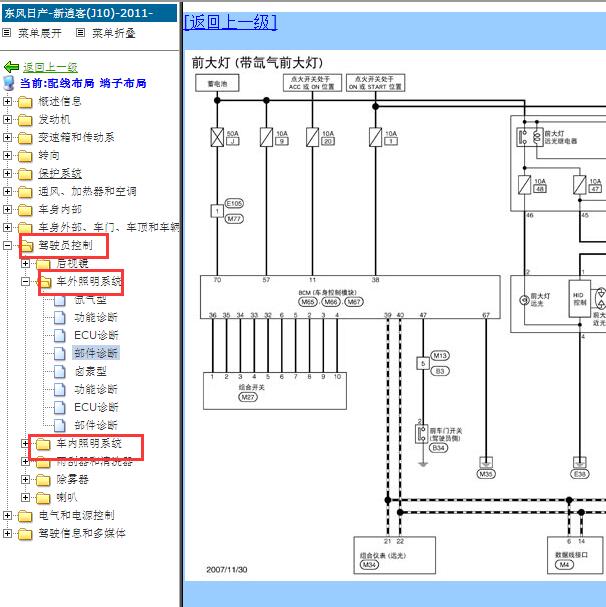Expand the 后视镜 node

(x=25, y=264)
